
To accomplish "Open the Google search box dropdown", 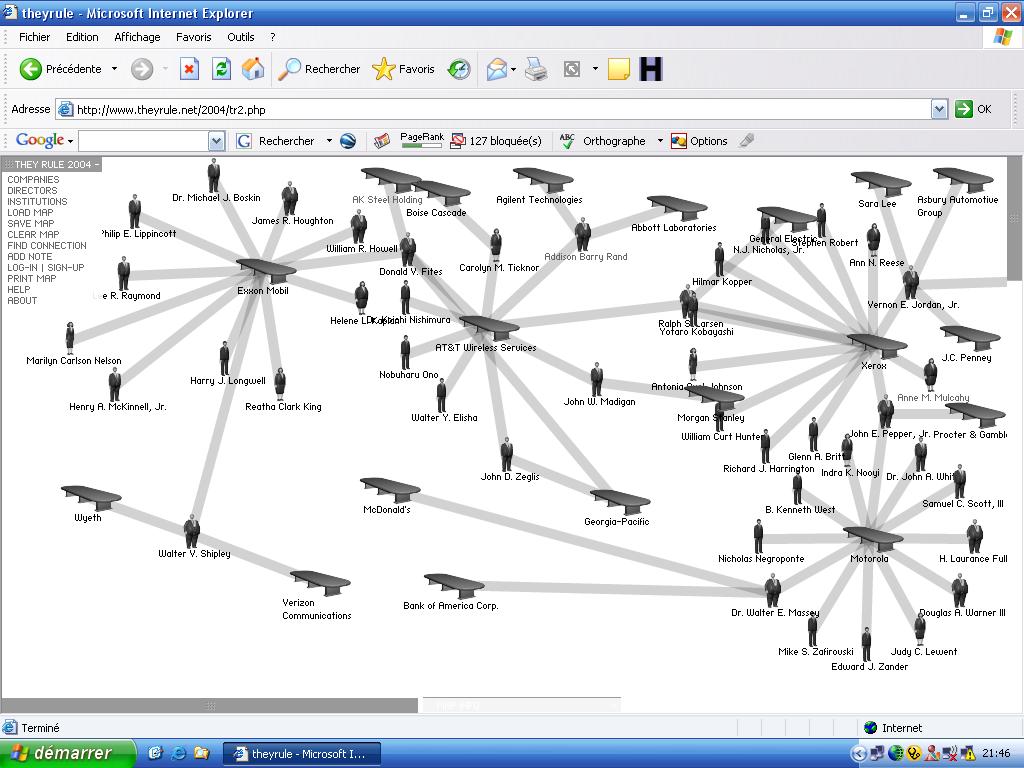I will pyautogui.click(x=216, y=140).
